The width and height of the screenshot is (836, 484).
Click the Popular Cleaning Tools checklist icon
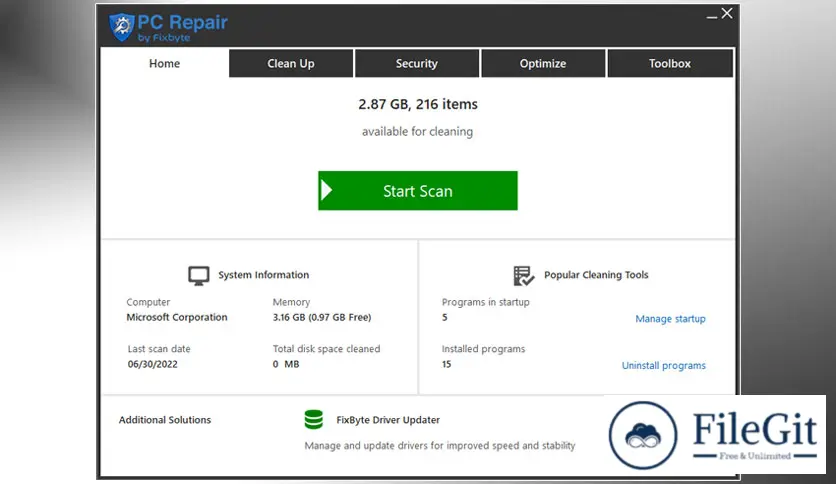[523, 276]
